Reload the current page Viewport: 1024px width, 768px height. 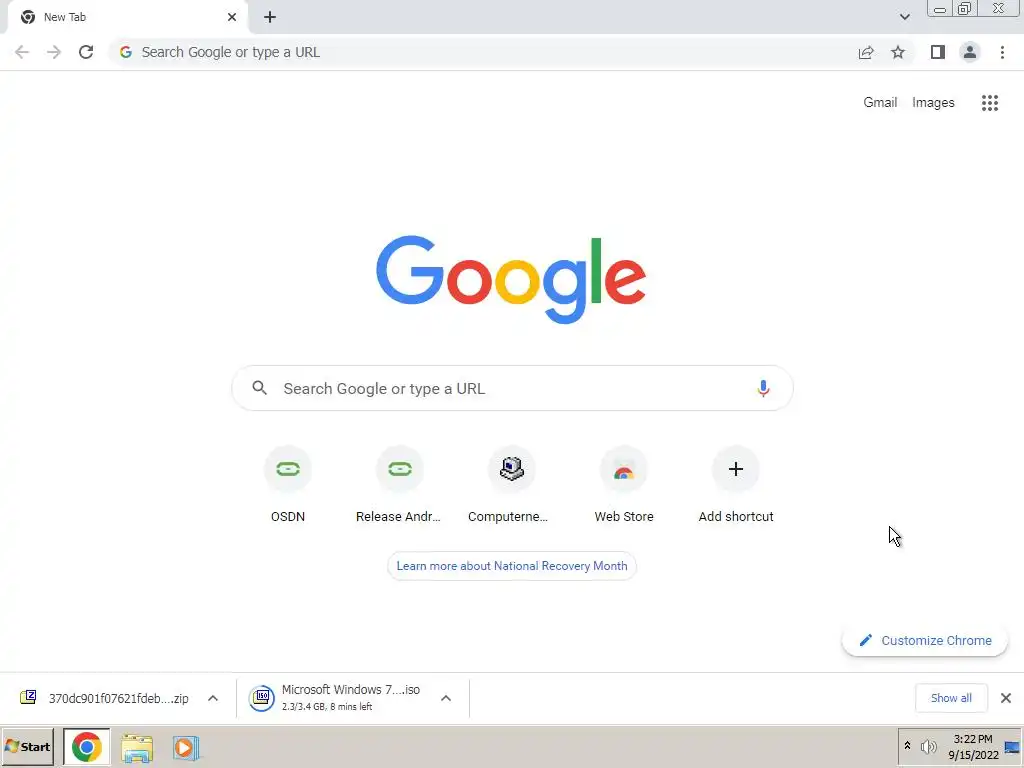tap(86, 52)
